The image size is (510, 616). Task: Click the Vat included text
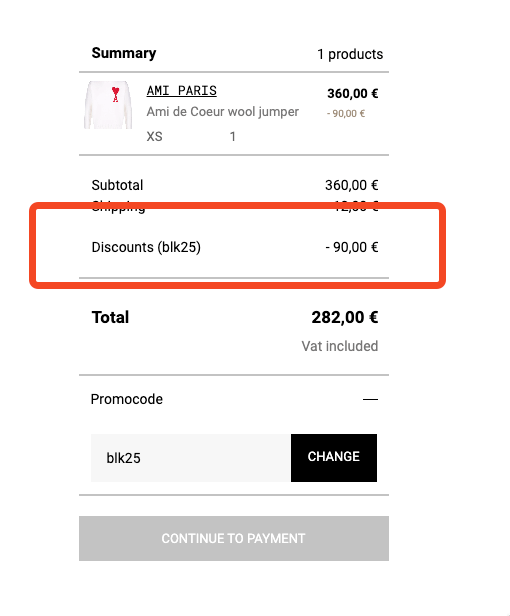point(339,346)
